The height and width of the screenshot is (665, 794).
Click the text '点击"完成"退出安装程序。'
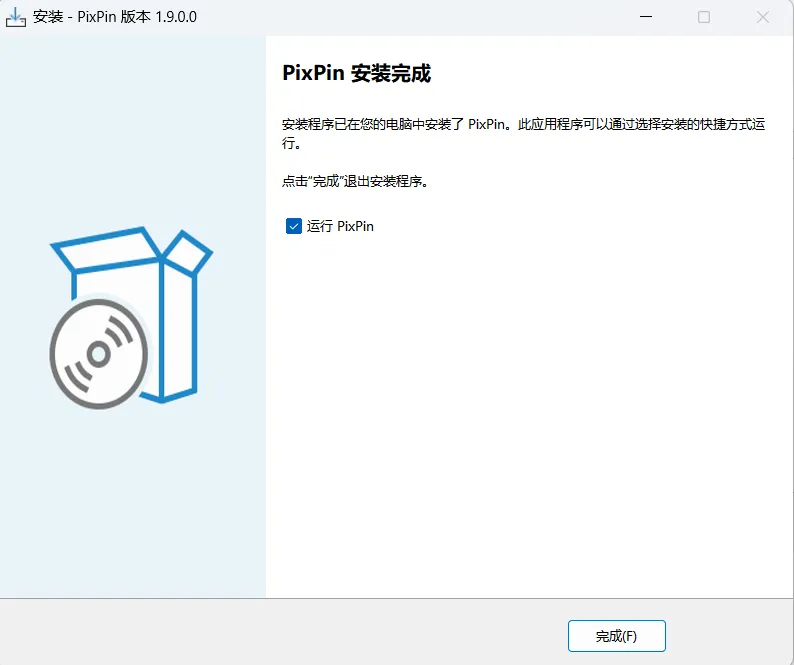[355, 181]
